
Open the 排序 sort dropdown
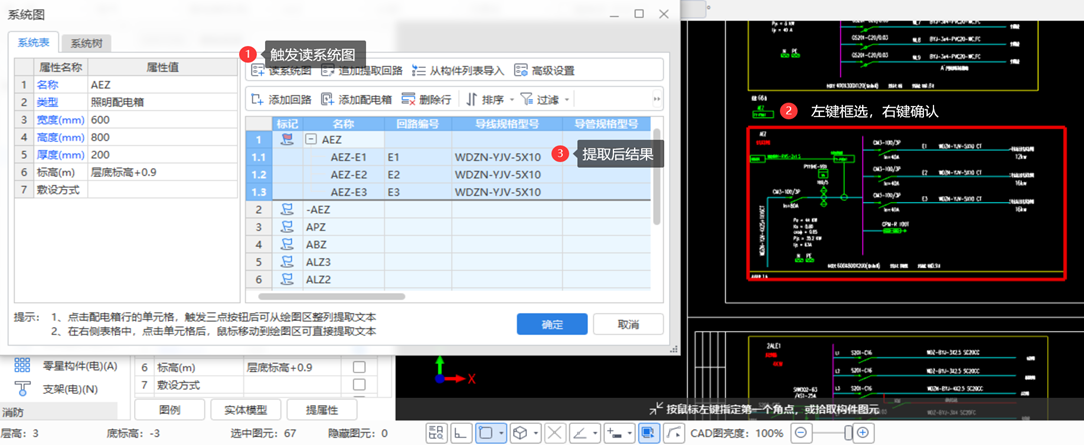490,100
